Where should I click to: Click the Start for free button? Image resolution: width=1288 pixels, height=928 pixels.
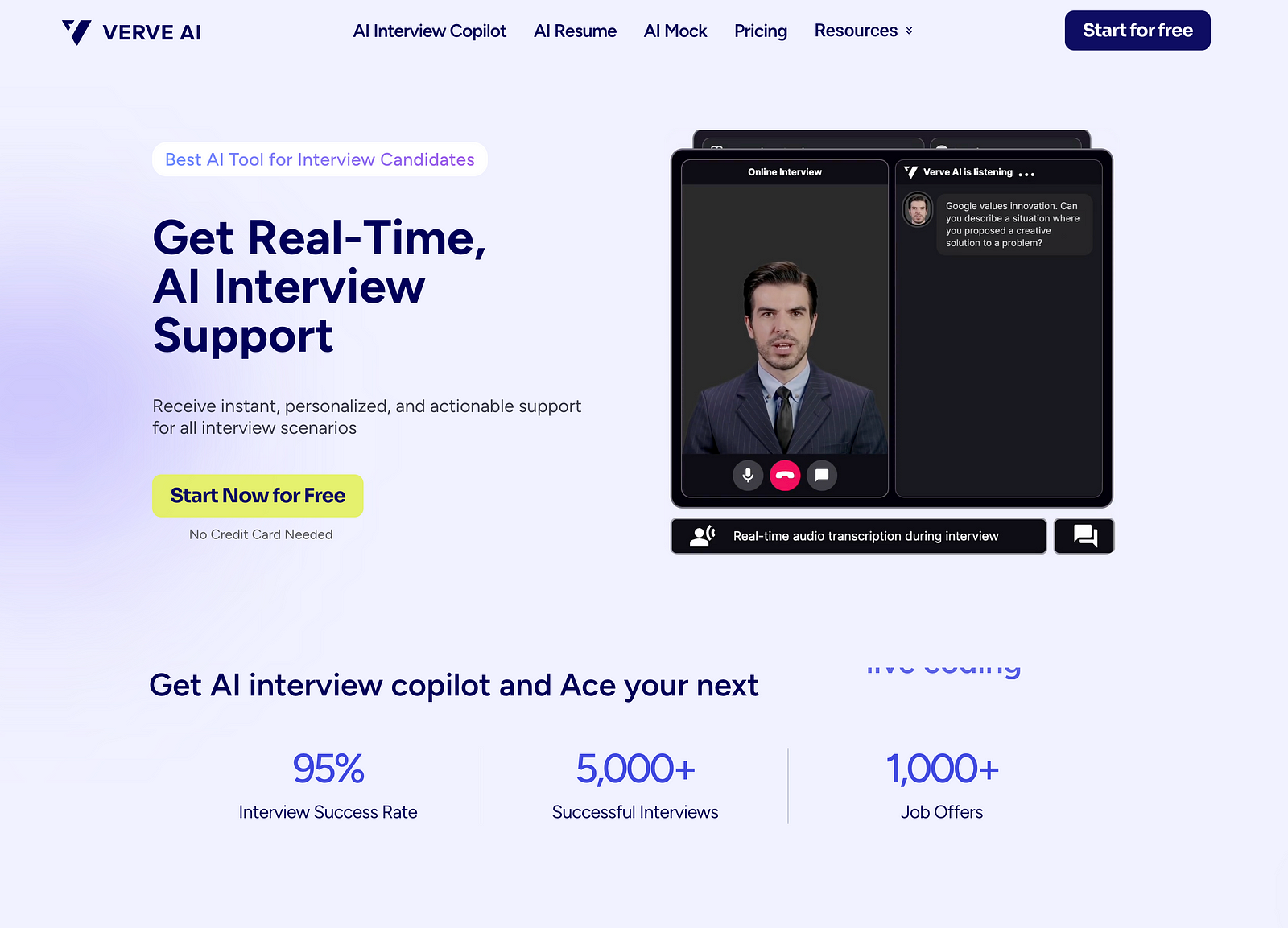[1137, 31]
